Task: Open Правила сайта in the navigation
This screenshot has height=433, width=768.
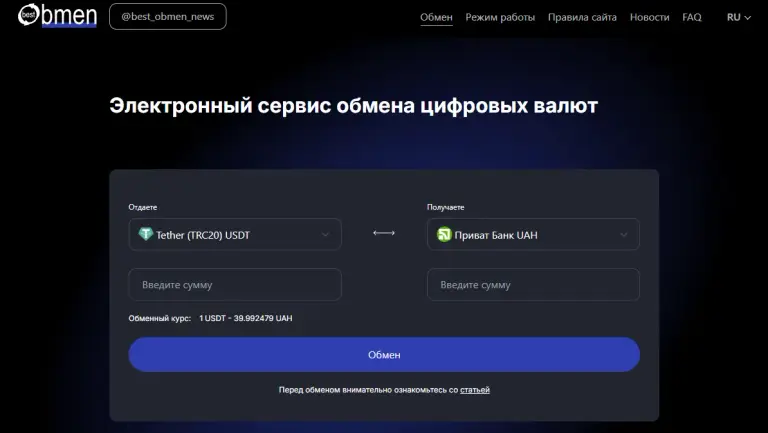Action: (582, 17)
